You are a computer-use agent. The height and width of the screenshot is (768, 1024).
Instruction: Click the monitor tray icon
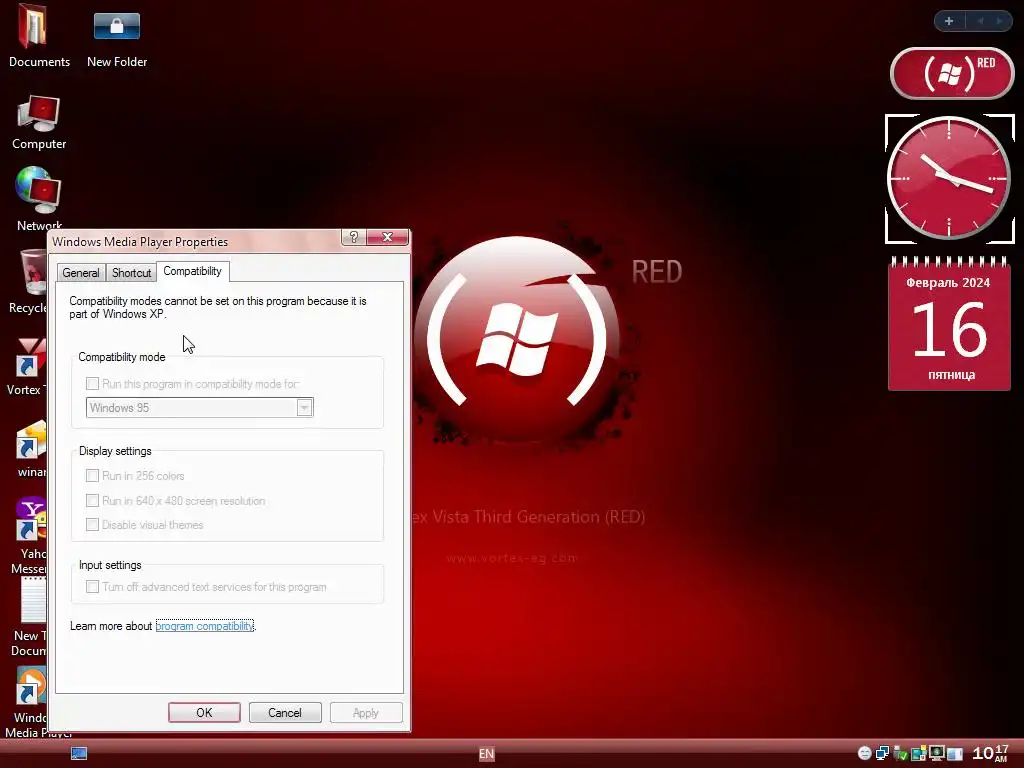[x=936, y=754]
